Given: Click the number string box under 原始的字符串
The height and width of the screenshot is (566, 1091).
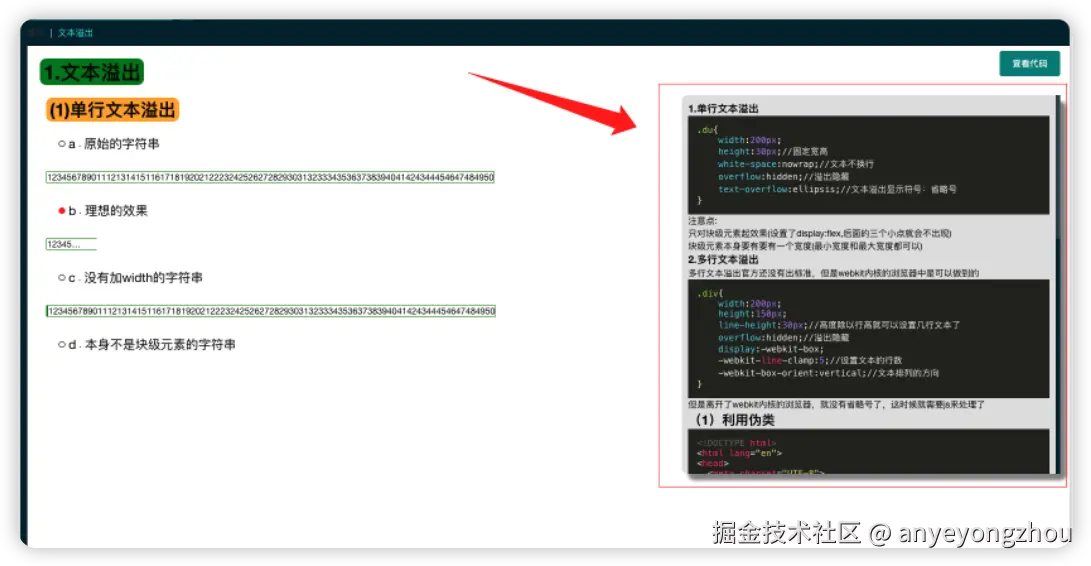Looking at the screenshot, I should [270, 178].
